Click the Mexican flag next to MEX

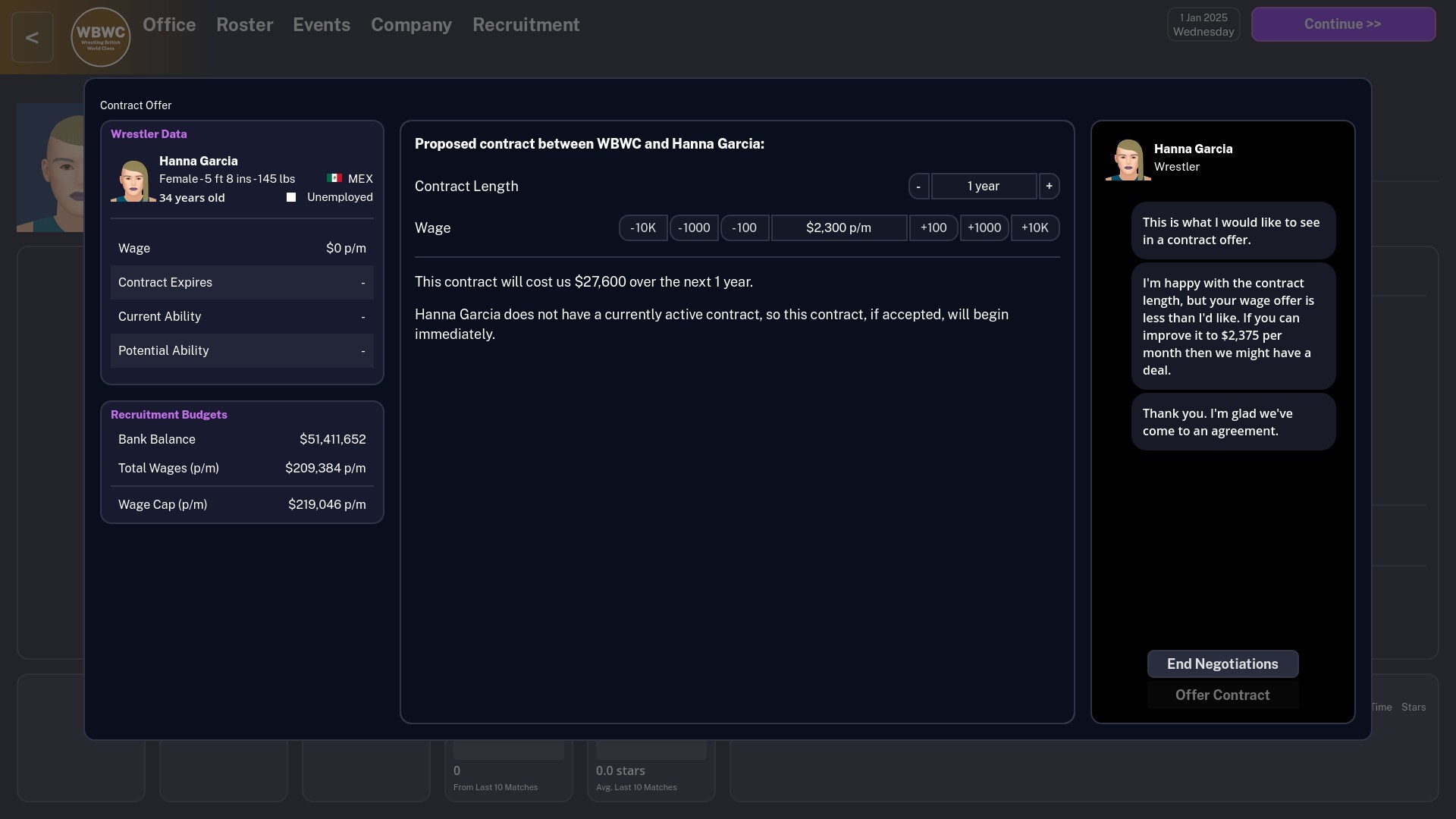pos(334,177)
